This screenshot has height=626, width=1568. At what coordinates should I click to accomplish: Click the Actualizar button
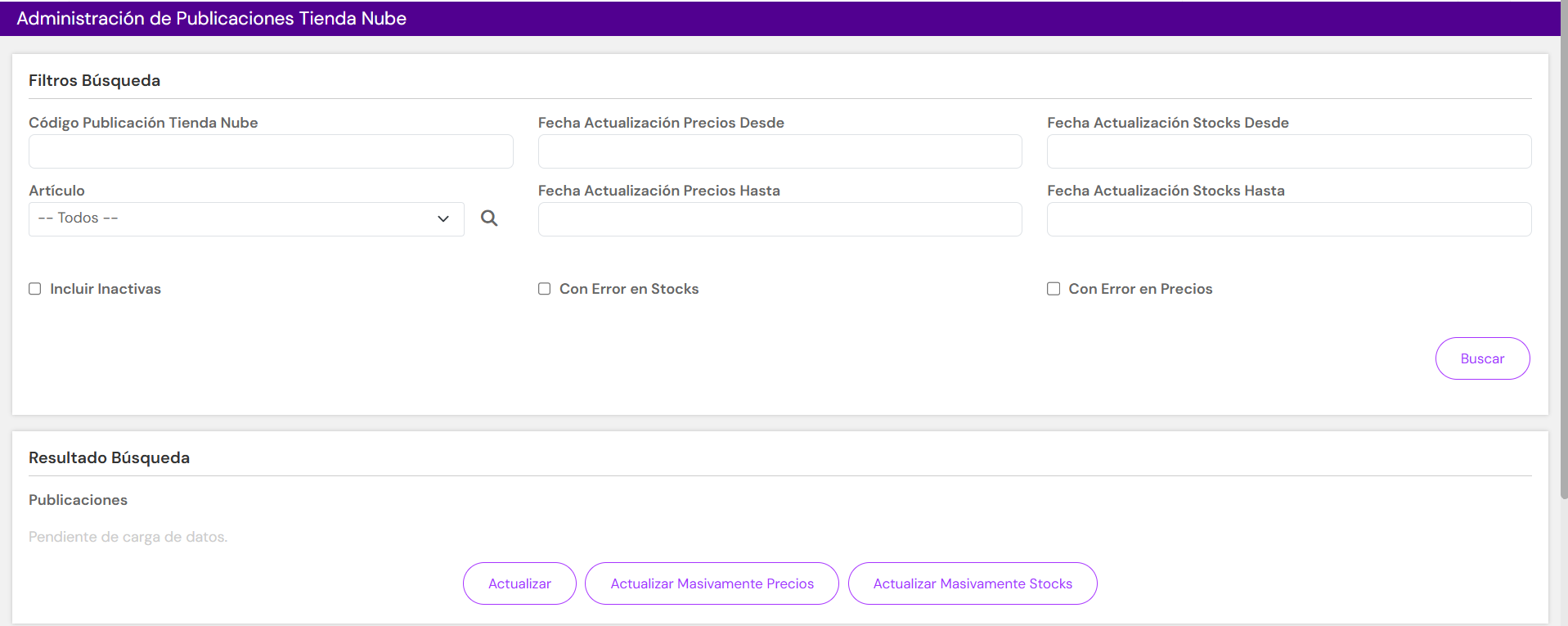click(519, 583)
